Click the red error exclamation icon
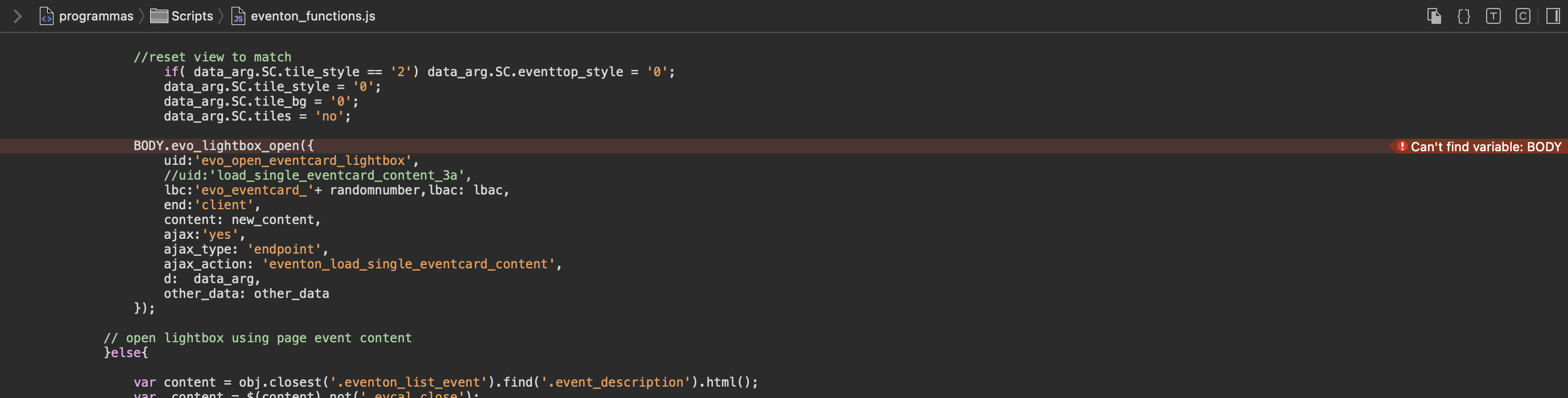1568x398 pixels. point(1401,146)
